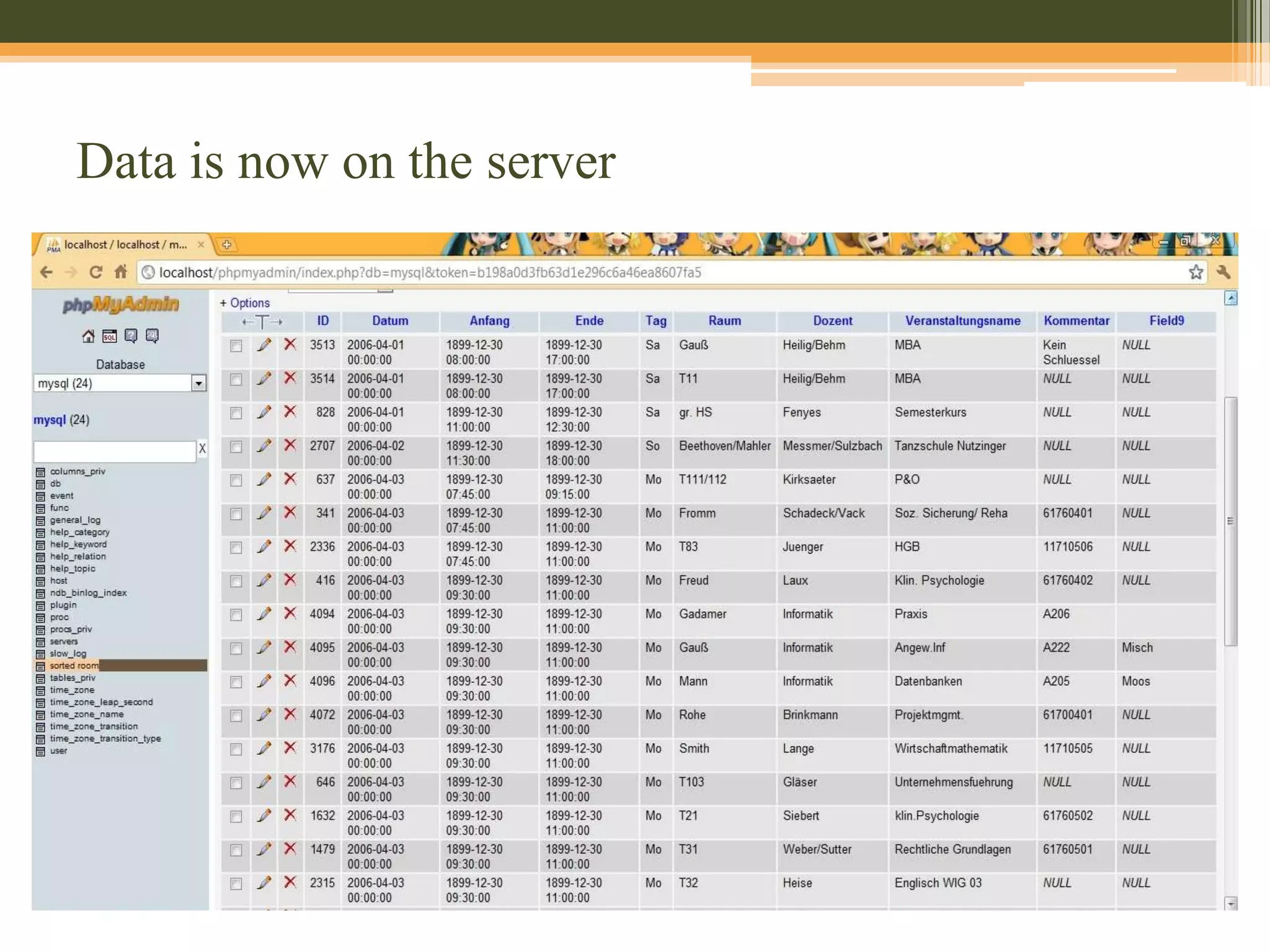Delete row with ID 2707
Image resolution: width=1270 pixels, height=952 pixels.
tap(290, 445)
